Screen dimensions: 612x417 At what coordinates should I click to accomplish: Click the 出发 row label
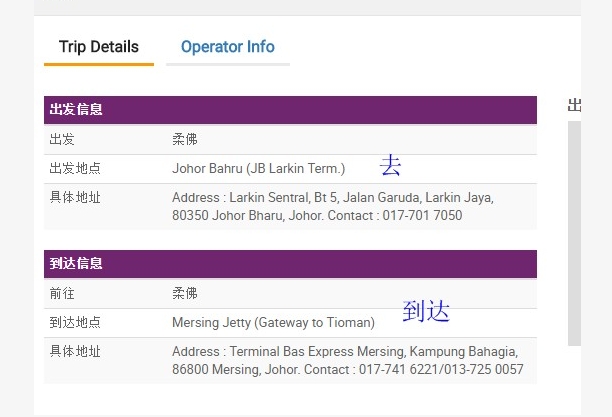pos(62,140)
